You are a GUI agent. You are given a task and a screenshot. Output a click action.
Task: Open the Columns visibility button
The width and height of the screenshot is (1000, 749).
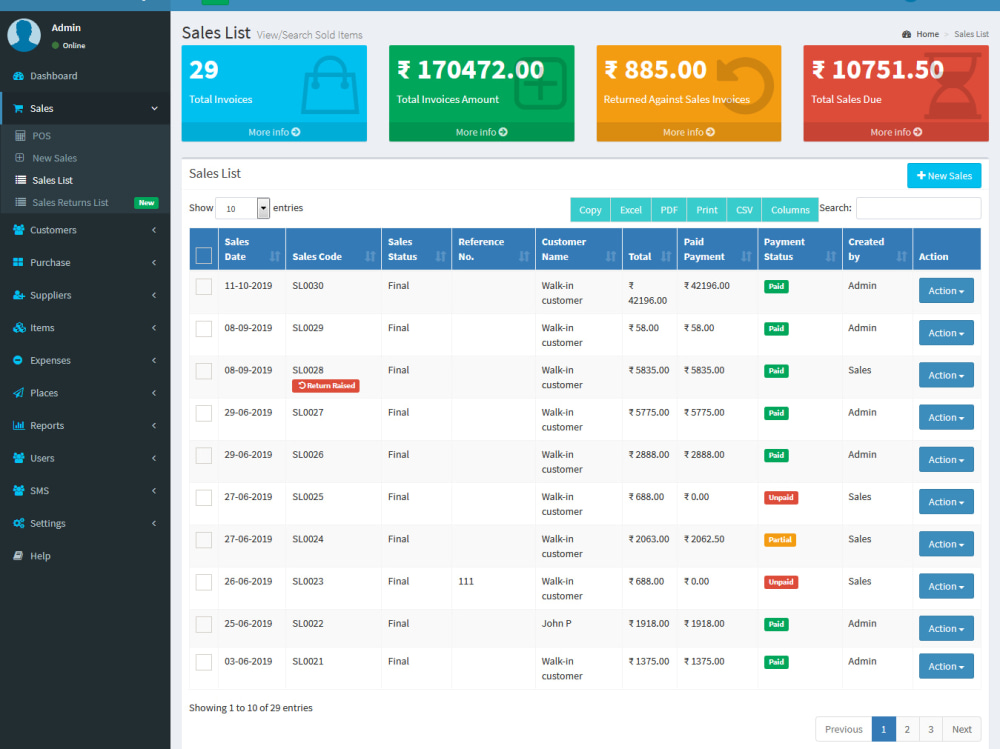pyautogui.click(x=790, y=210)
